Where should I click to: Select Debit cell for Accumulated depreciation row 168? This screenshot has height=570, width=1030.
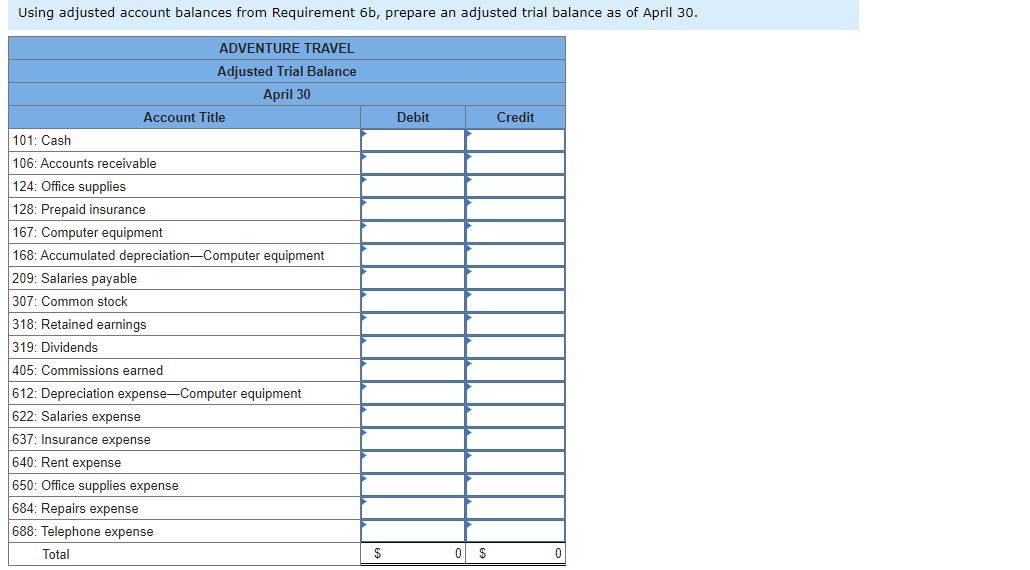[x=413, y=255]
